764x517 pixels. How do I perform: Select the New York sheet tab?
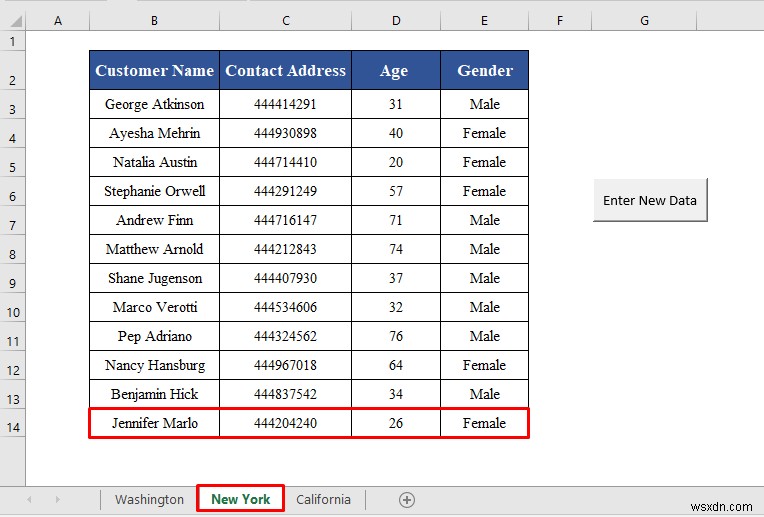[241, 498]
